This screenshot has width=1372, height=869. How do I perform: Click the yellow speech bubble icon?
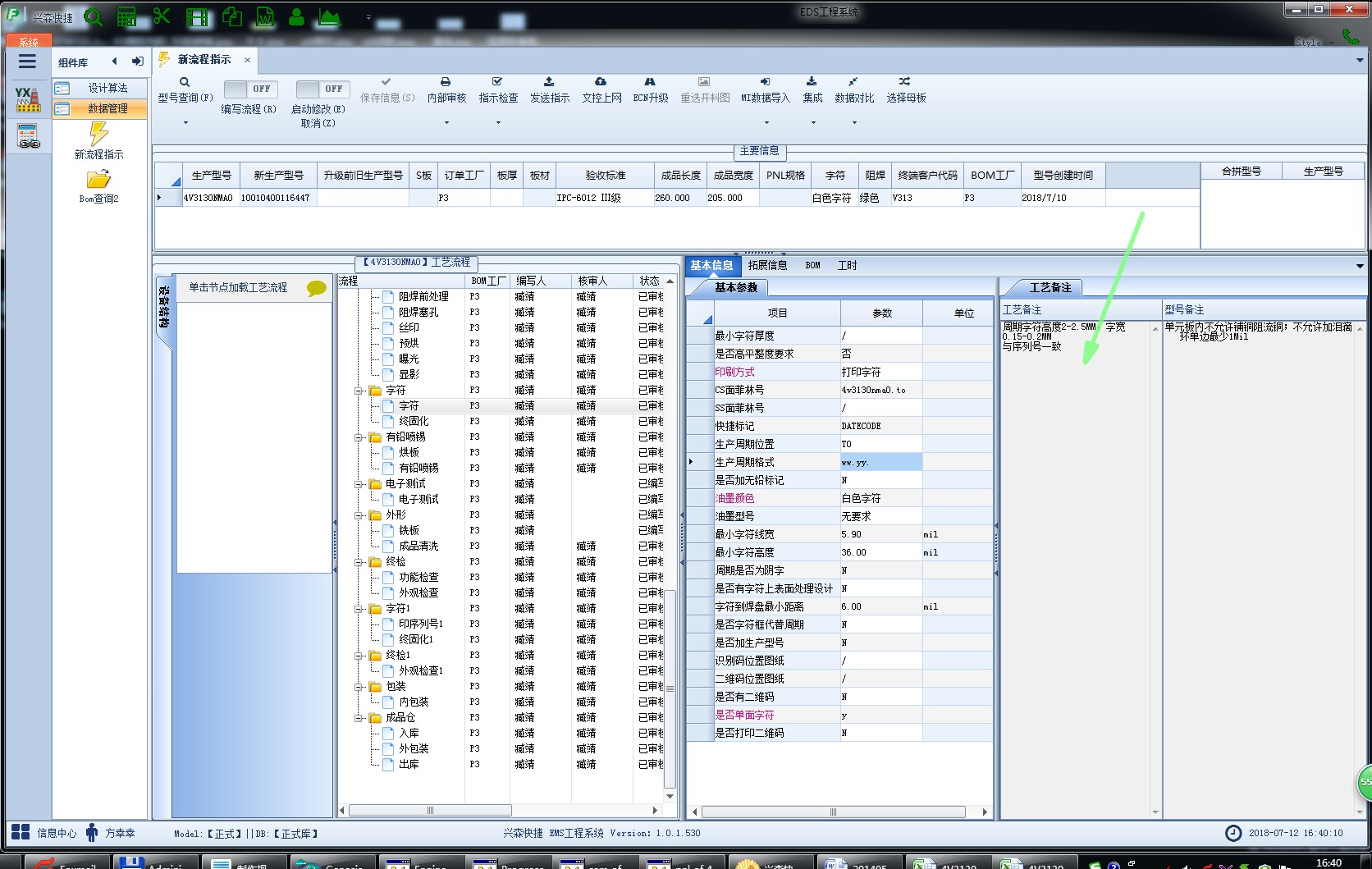tap(316, 288)
